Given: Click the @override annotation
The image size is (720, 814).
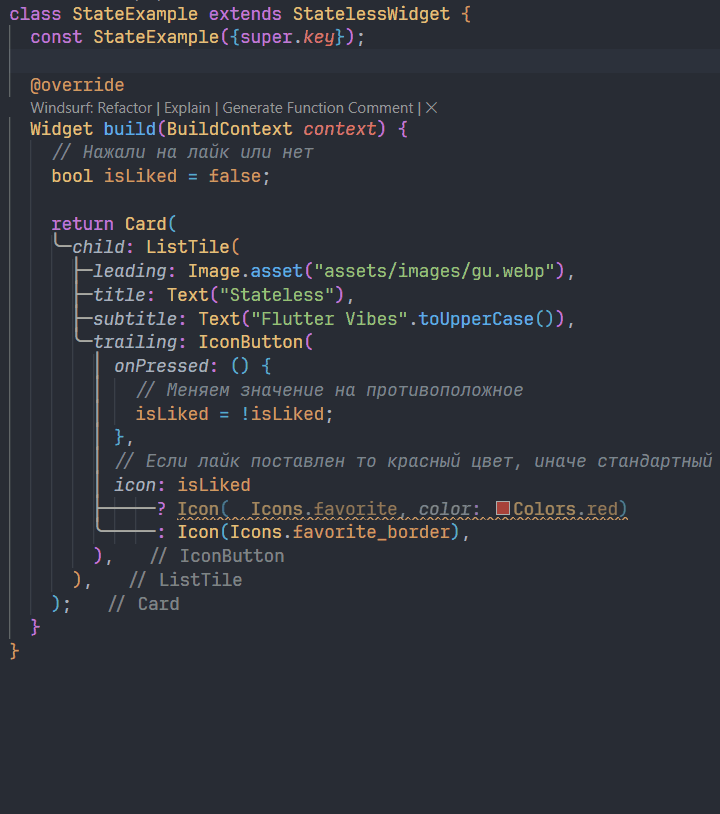Looking at the screenshot, I should point(77,86).
